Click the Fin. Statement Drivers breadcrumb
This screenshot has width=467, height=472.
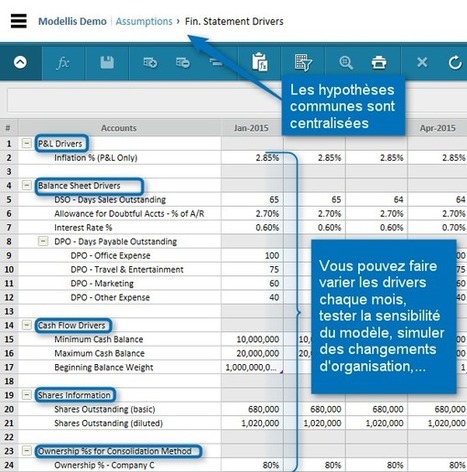pos(234,21)
